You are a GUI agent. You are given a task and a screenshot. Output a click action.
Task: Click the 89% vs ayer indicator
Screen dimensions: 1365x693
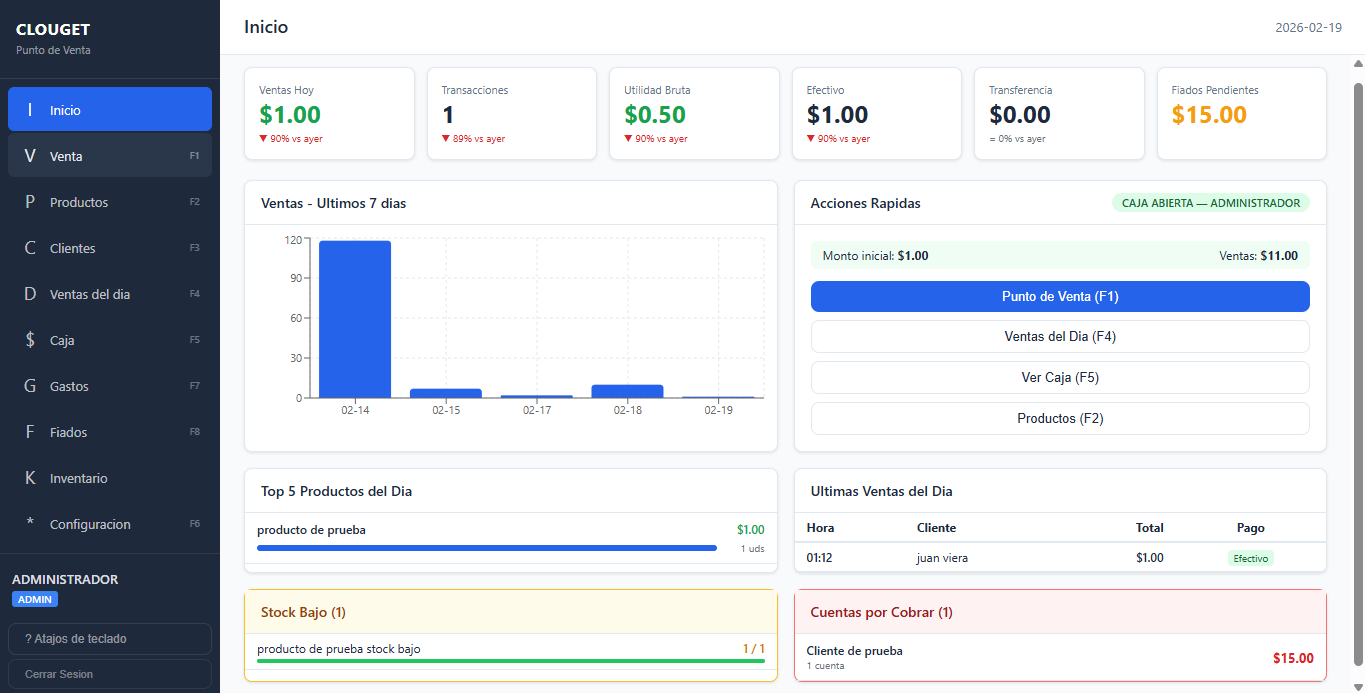(x=473, y=139)
